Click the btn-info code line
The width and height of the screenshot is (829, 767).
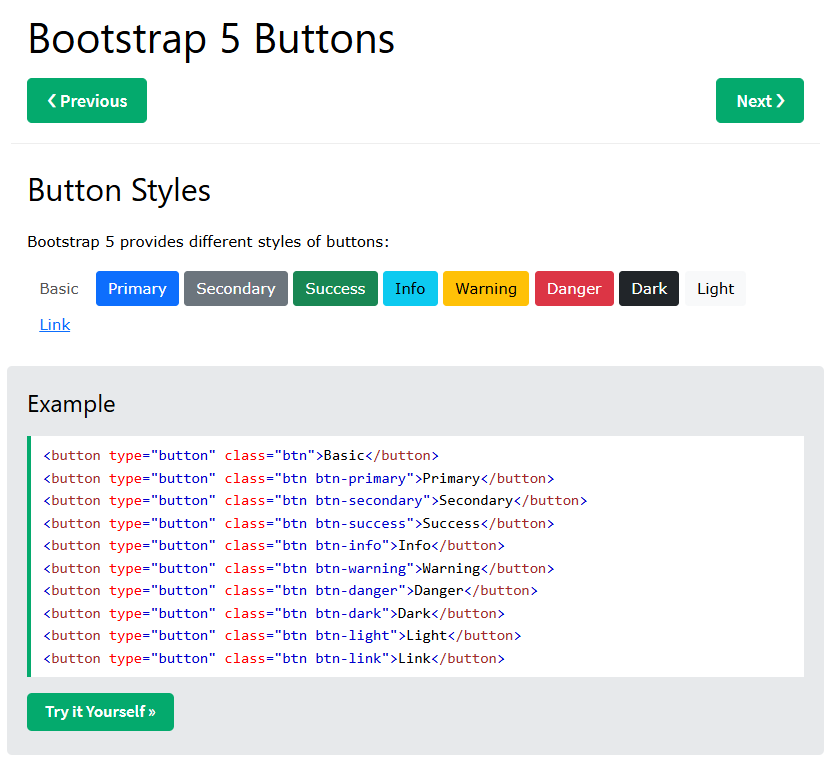click(x=274, y=546)
